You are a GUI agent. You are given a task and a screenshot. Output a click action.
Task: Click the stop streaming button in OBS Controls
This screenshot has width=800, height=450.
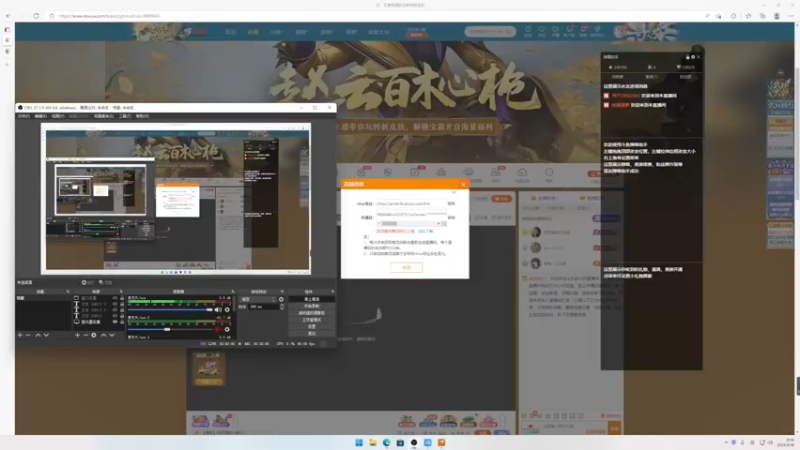[x=312, y=299]
